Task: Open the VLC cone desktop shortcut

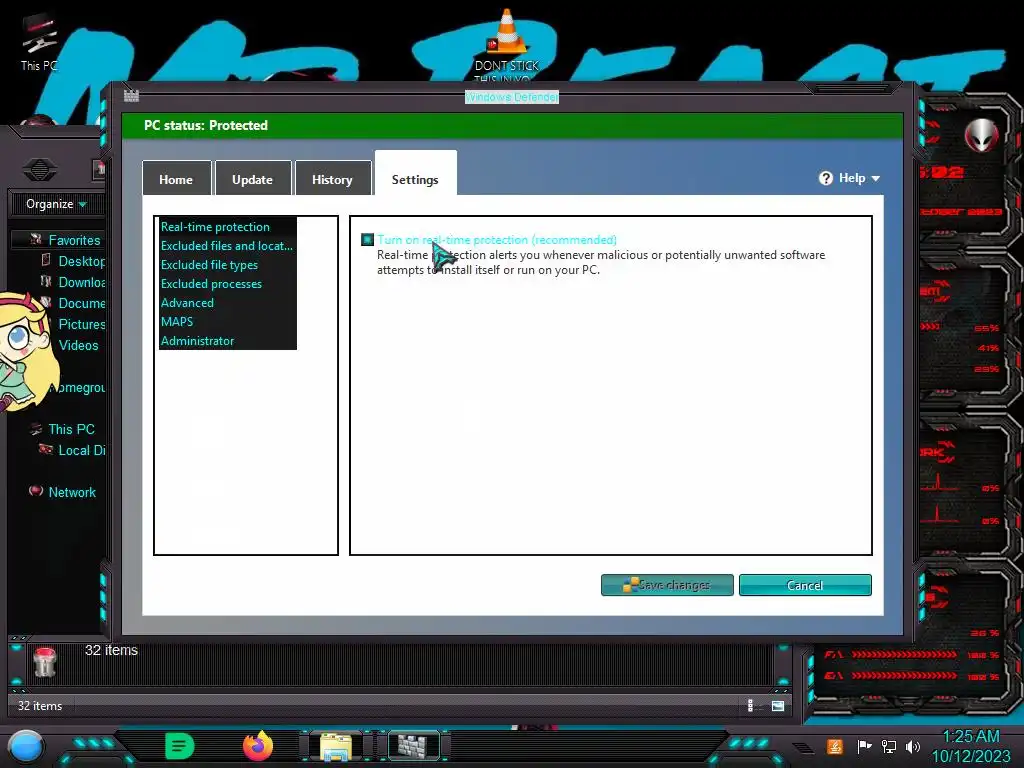Action: tap(507, 44)
